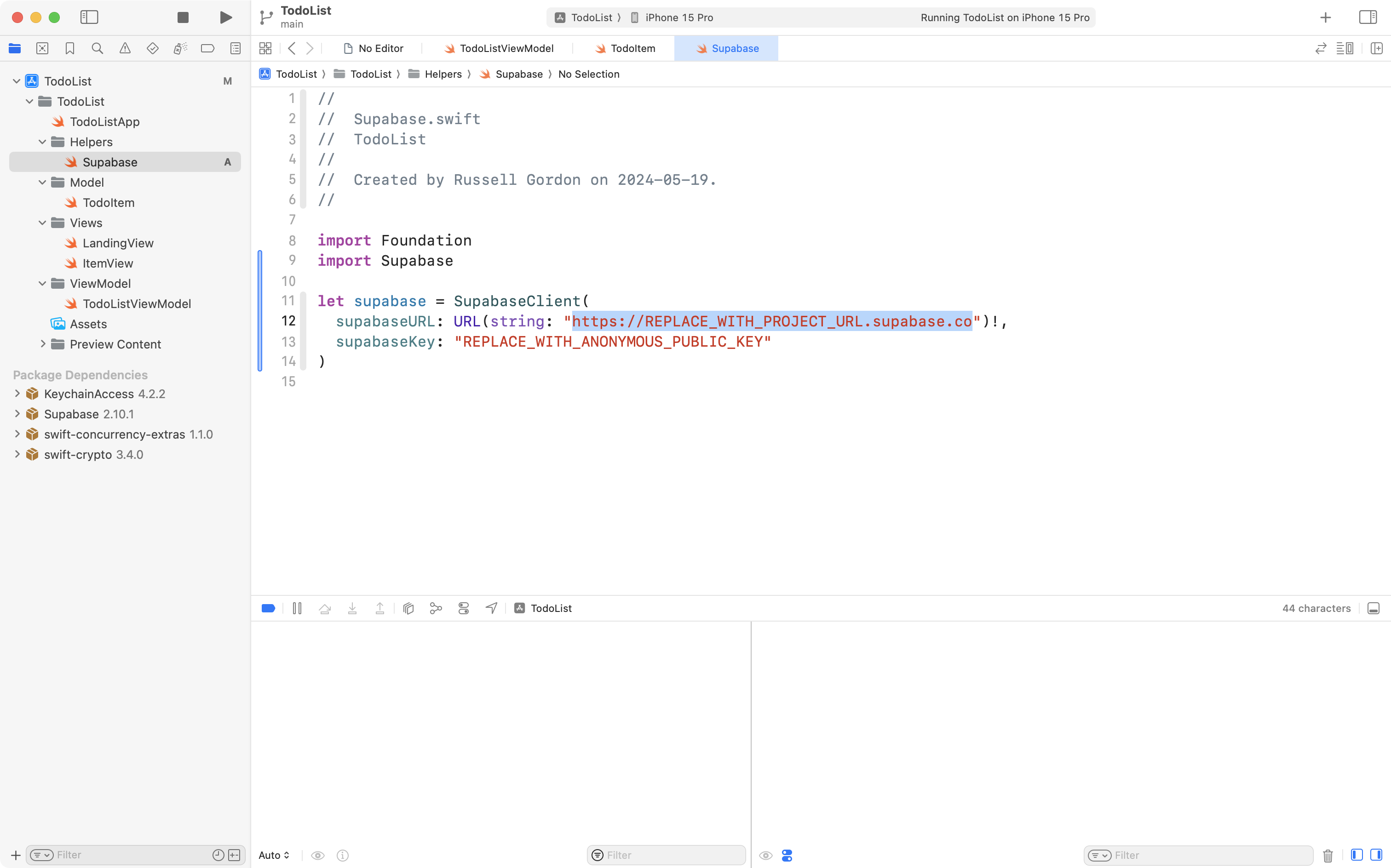The width and height of the screenshot is (1391, 868).
Task: Select the Breakpoint navigator
Action: 207,48
